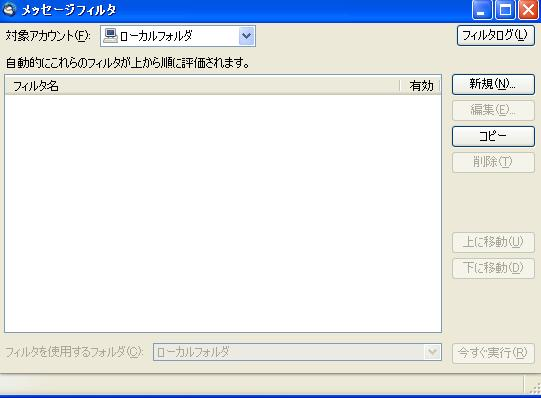Click the フィルタログ(L) button
541x398 pixels.
coord(495,35)
